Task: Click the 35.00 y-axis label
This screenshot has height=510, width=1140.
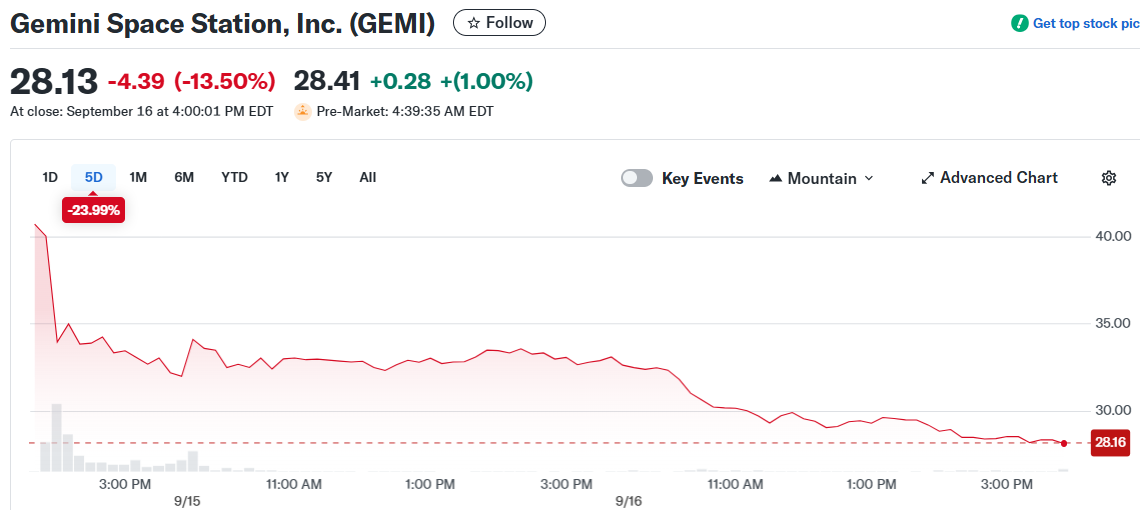Action: [1113, 323]
